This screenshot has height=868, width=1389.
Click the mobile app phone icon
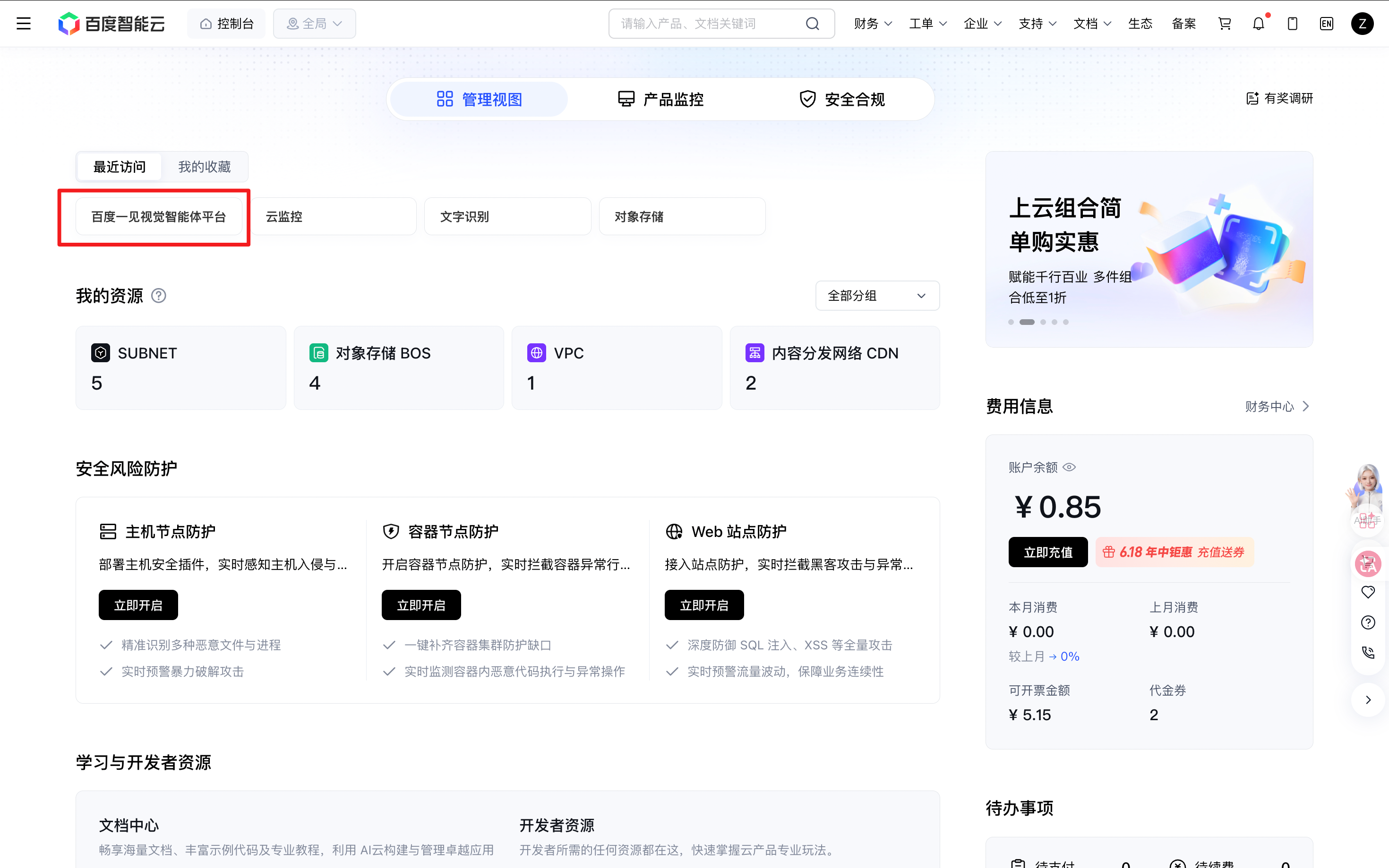[1293, 24]
